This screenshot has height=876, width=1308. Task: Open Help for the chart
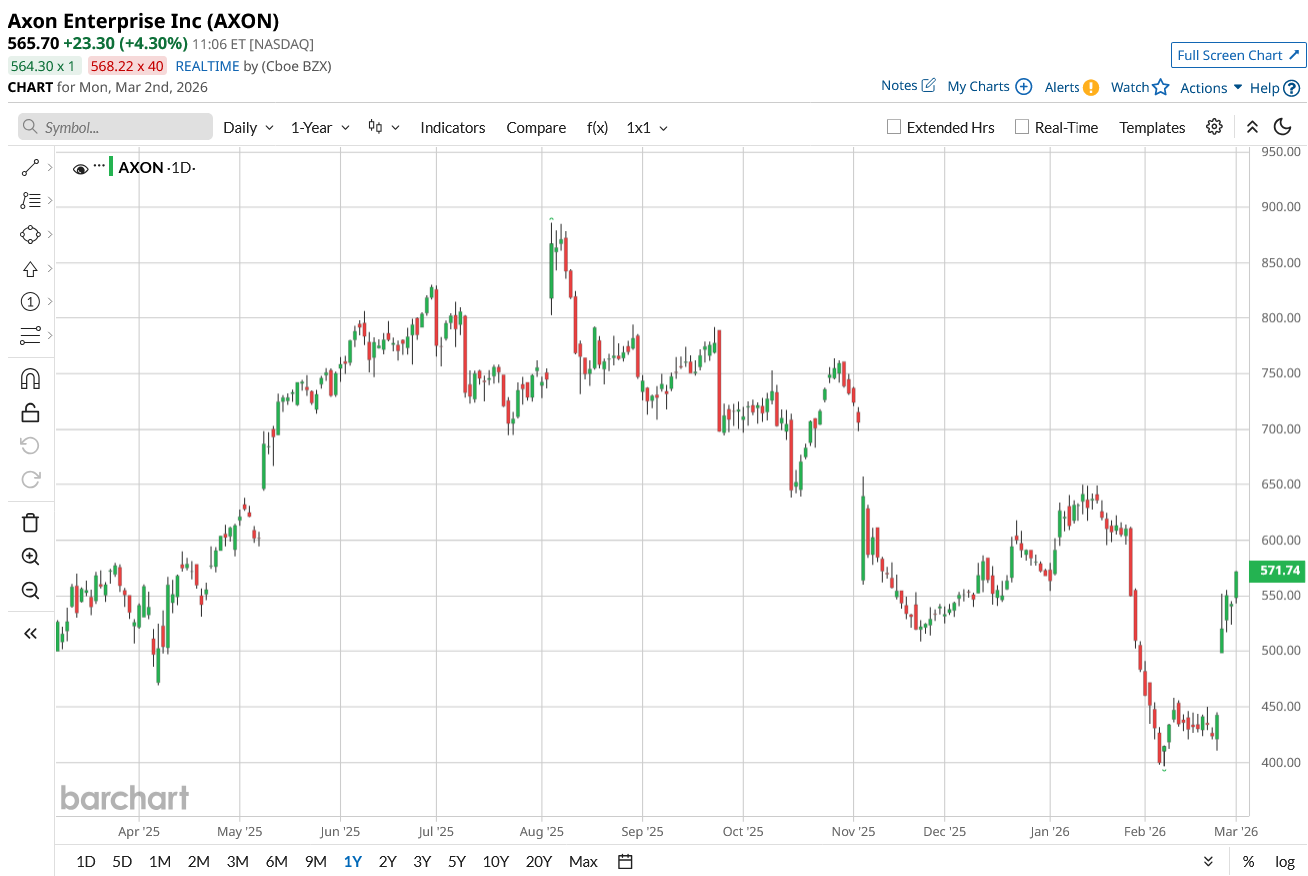[1275, 88]
